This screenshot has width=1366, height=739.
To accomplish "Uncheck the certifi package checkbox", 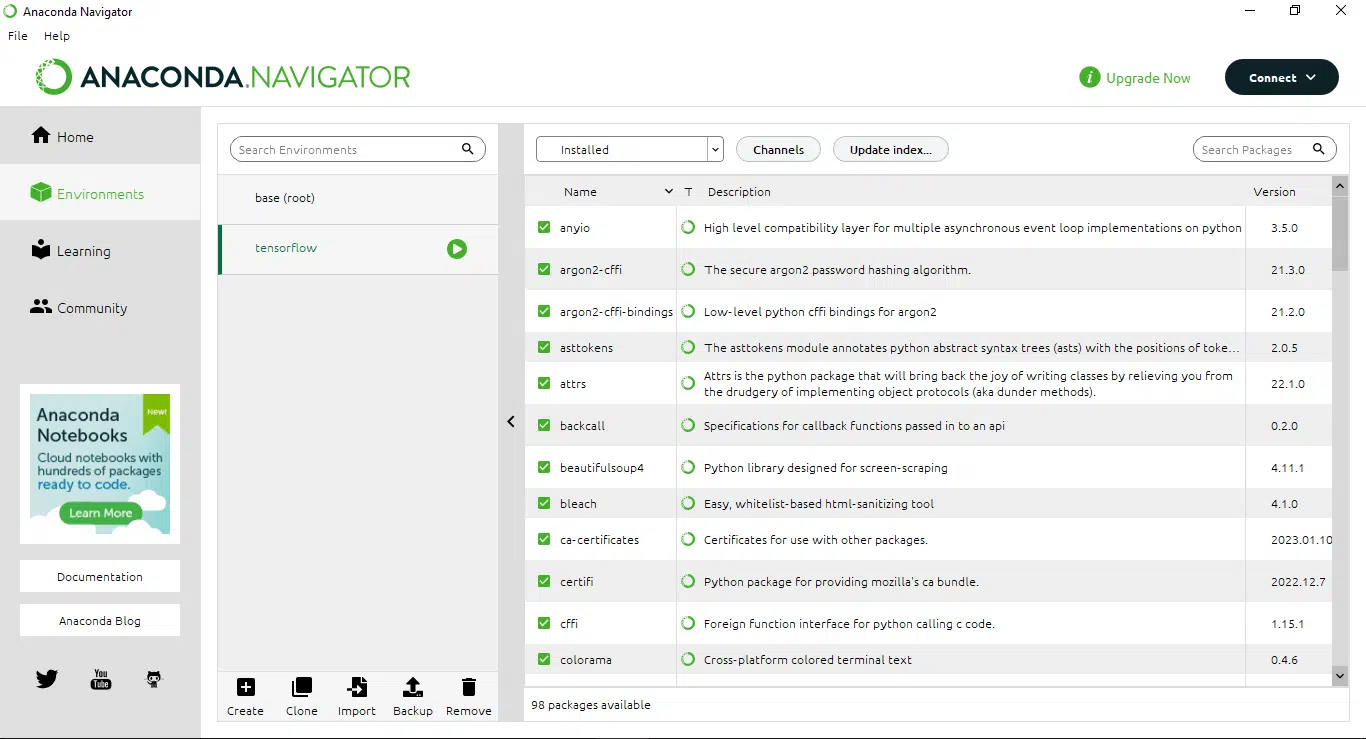I will click(544, 581).
